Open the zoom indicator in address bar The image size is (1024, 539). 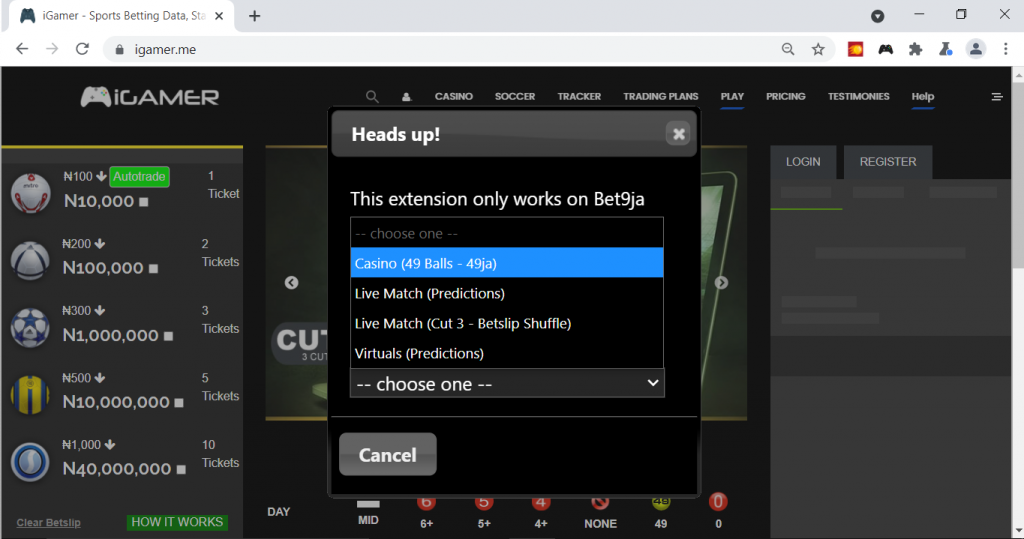(788, 49)
